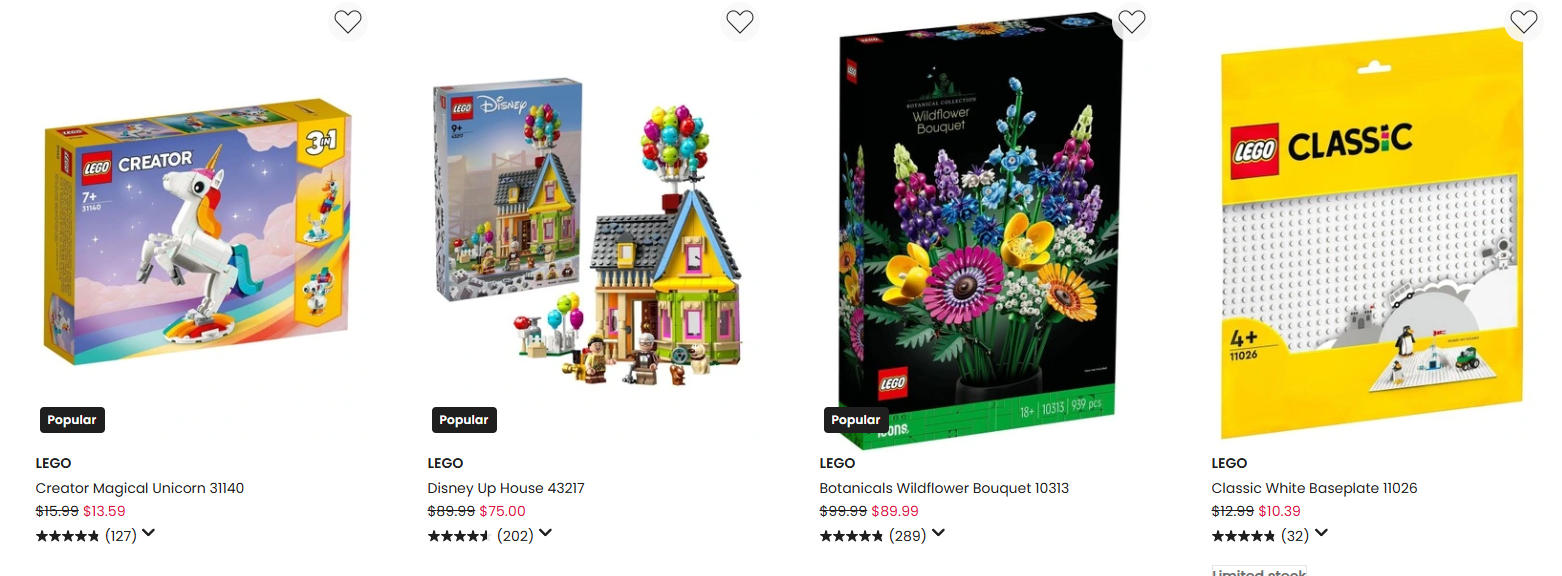Open Botanicals Wildflower Bouquet 10313 link

pyautogui.click(x=944, y=488)
